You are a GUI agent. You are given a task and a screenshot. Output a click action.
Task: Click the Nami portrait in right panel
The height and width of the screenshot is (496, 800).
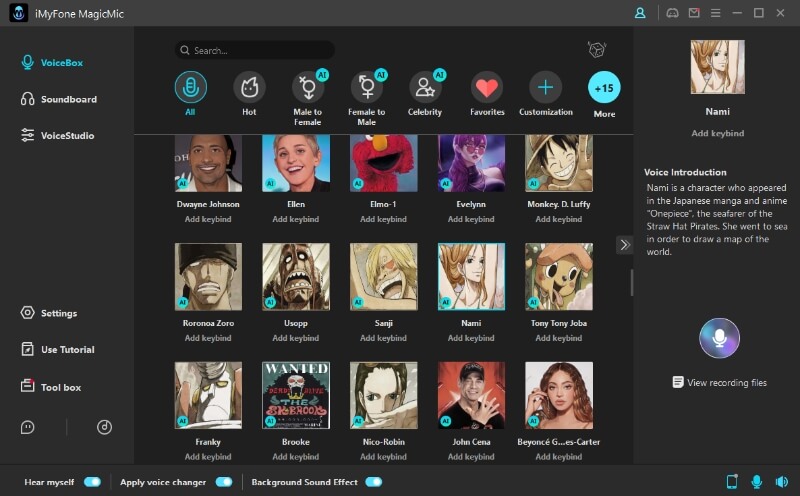[717, 67]
